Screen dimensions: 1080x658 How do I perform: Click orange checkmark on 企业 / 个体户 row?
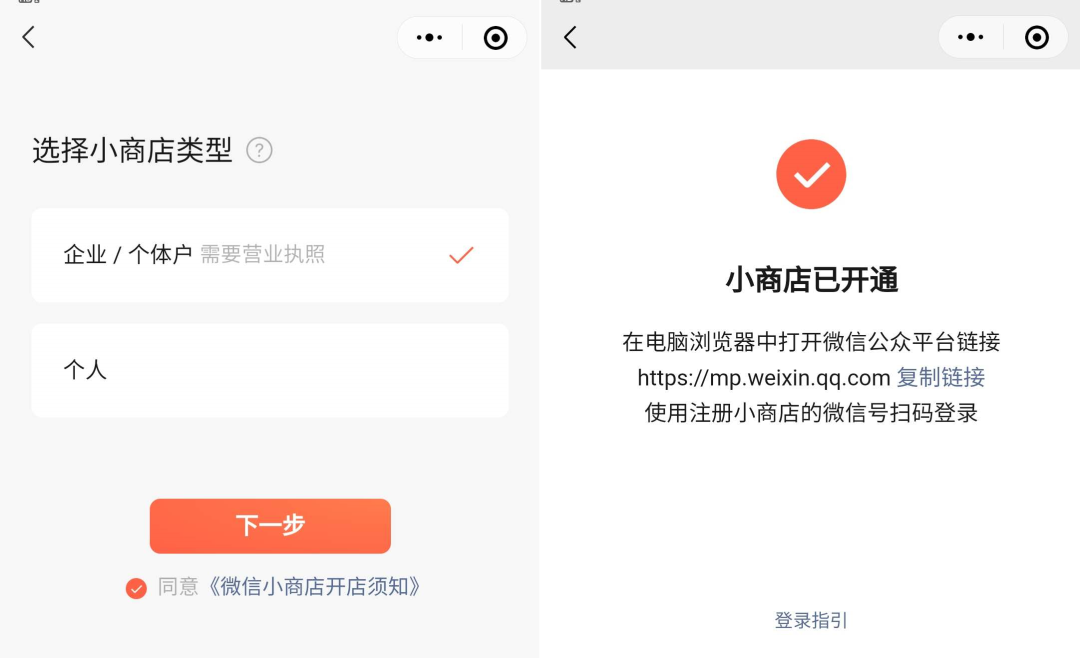pos(461,255)
